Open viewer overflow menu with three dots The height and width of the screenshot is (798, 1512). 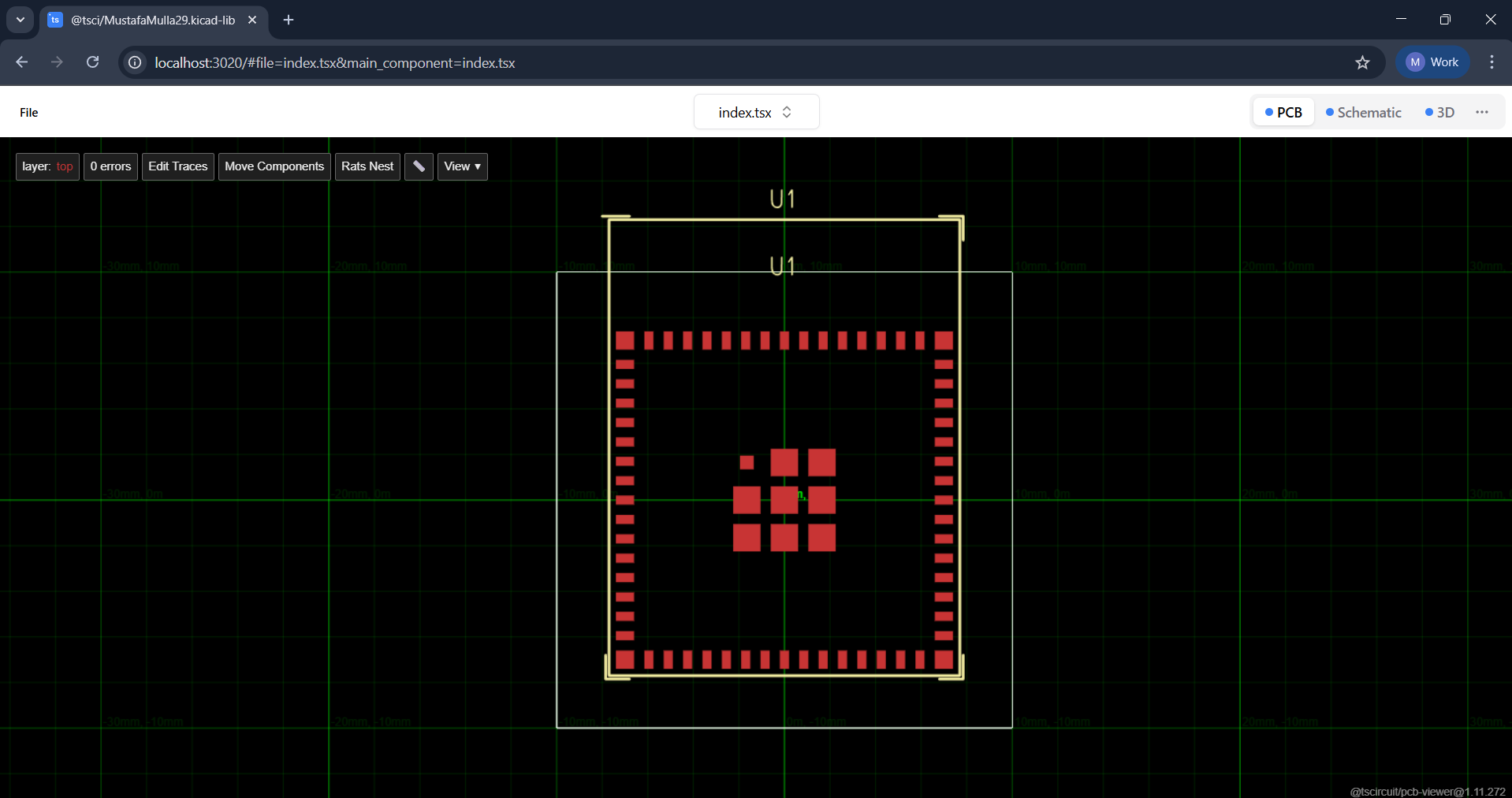click(x=1483, y=112)
